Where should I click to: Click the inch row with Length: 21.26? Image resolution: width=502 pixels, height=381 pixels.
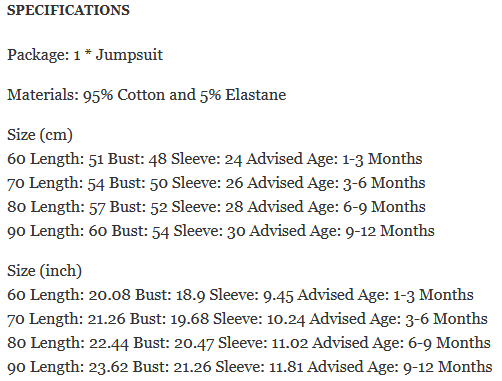[x=247, y=319]
